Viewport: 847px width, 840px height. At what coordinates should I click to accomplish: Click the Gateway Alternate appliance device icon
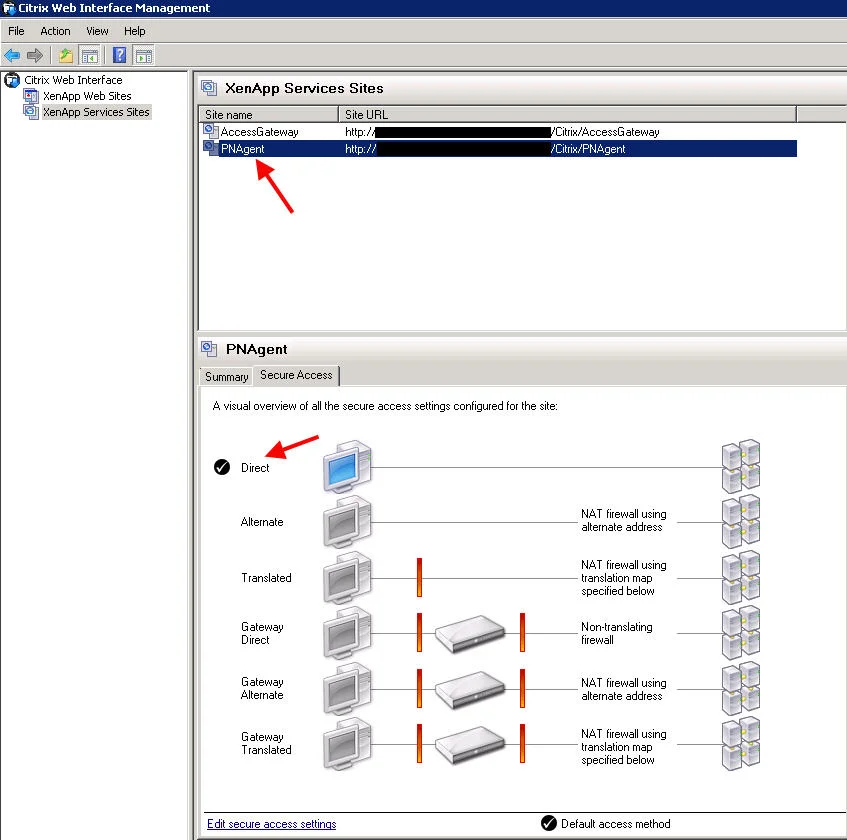coord(470,689)
